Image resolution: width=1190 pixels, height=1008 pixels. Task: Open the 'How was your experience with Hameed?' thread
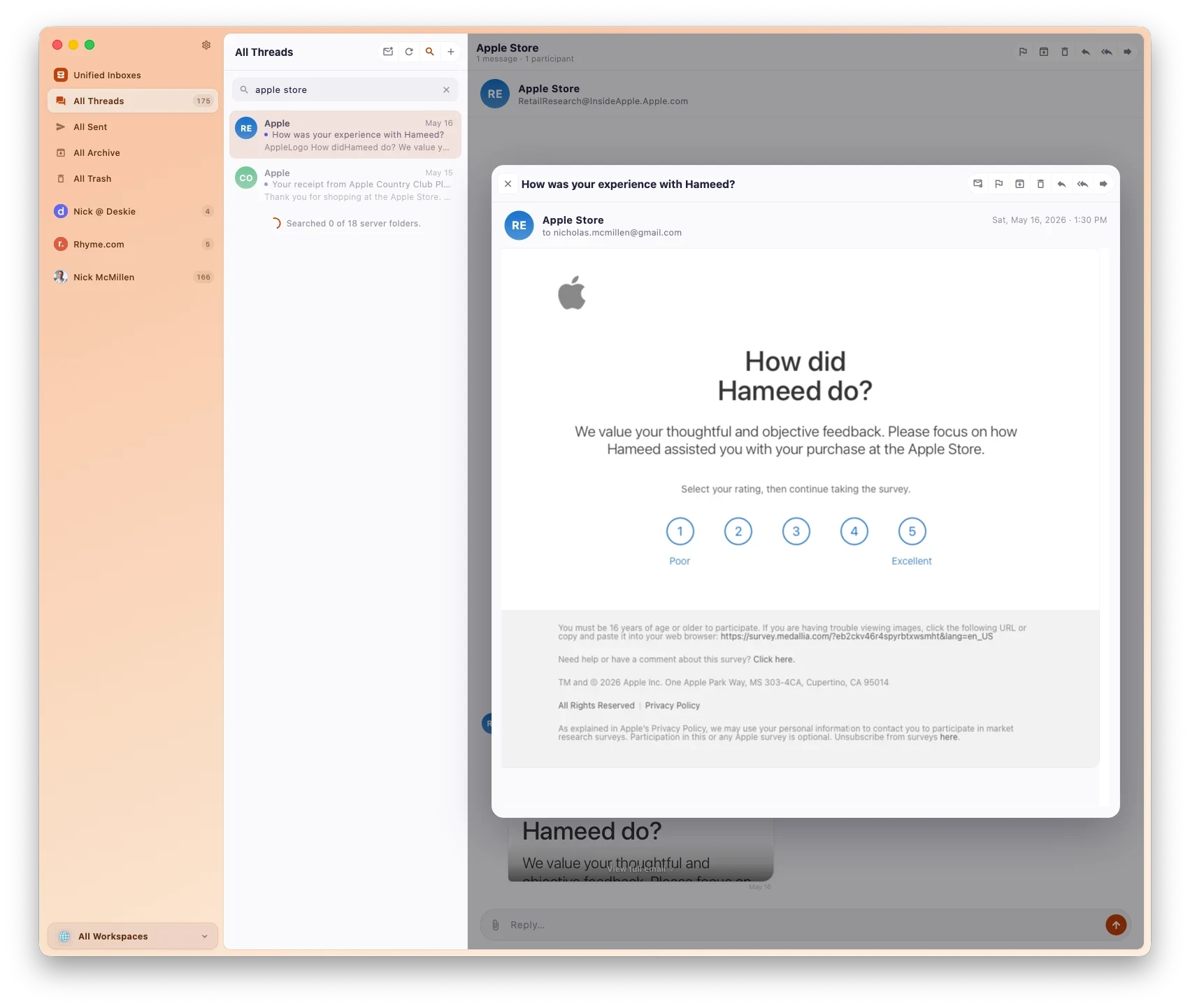[345, 134]
